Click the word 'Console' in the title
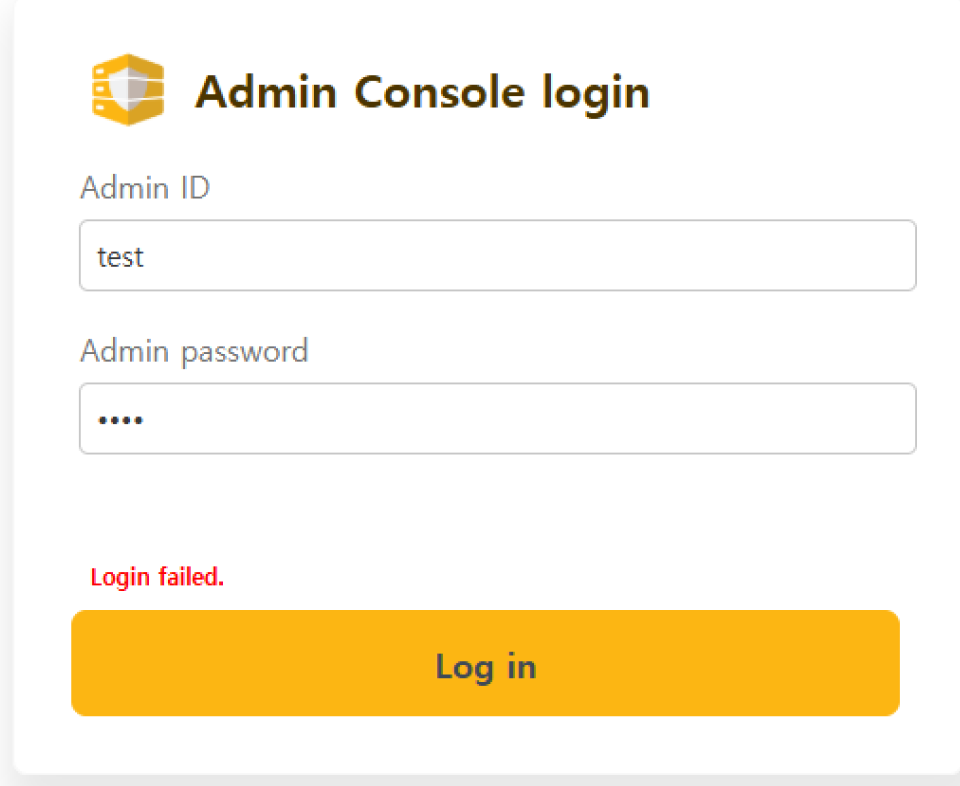This screenshot has width=960, height=786. pos(440,92)
